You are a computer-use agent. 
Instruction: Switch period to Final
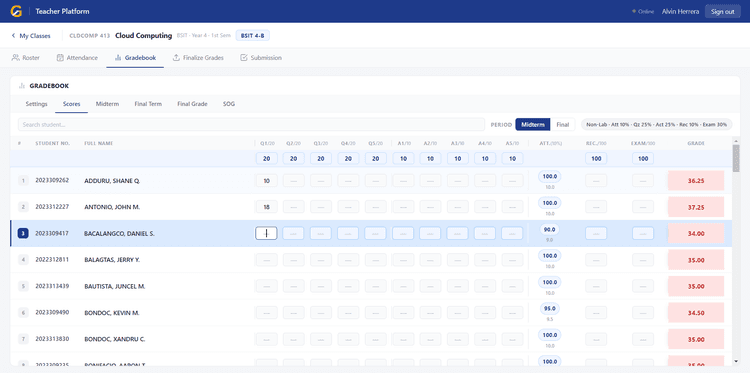(x=562, y=124)
